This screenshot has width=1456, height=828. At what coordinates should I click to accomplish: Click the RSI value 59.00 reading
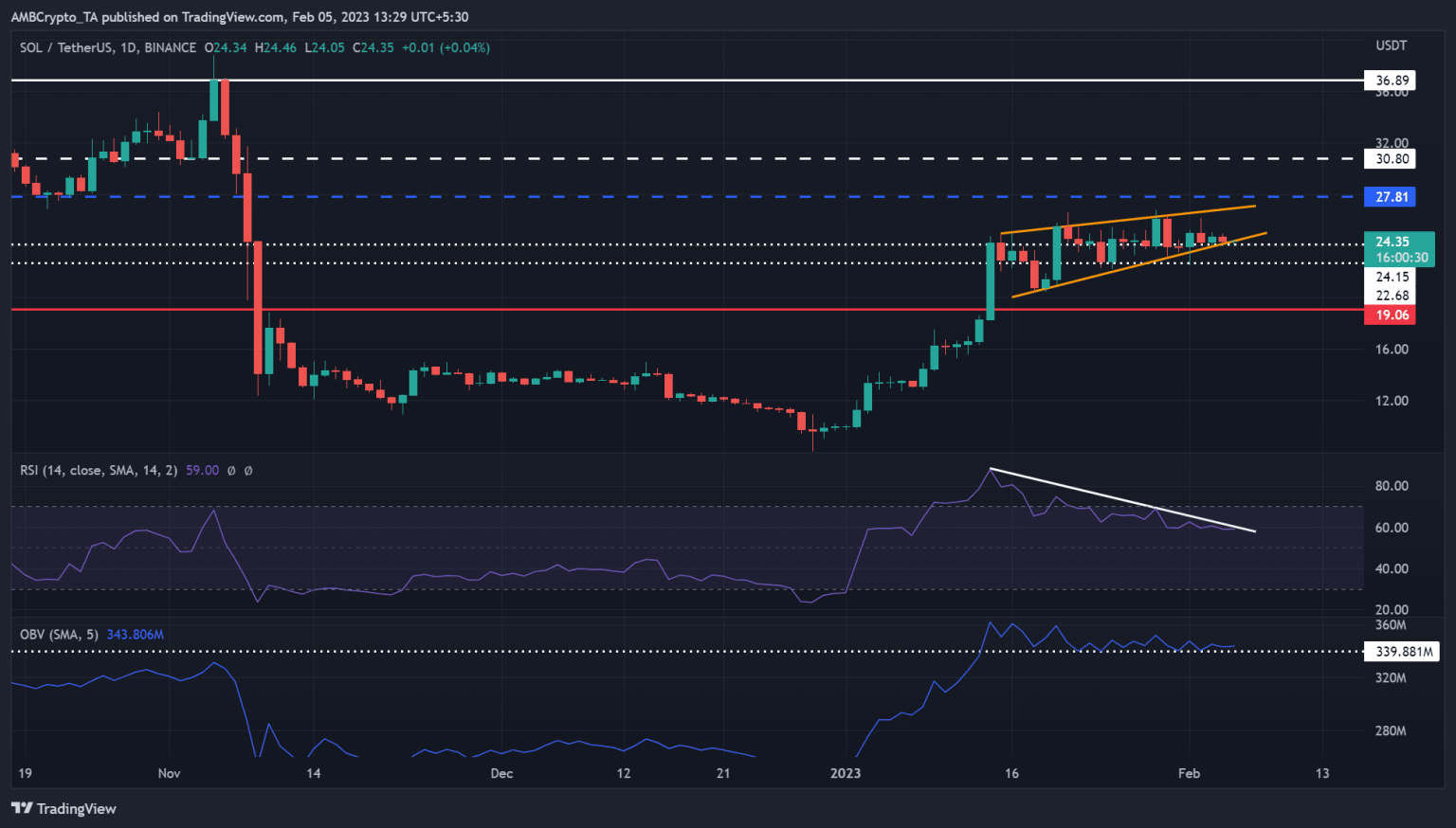pyautogui.click(x=202, y=470)
